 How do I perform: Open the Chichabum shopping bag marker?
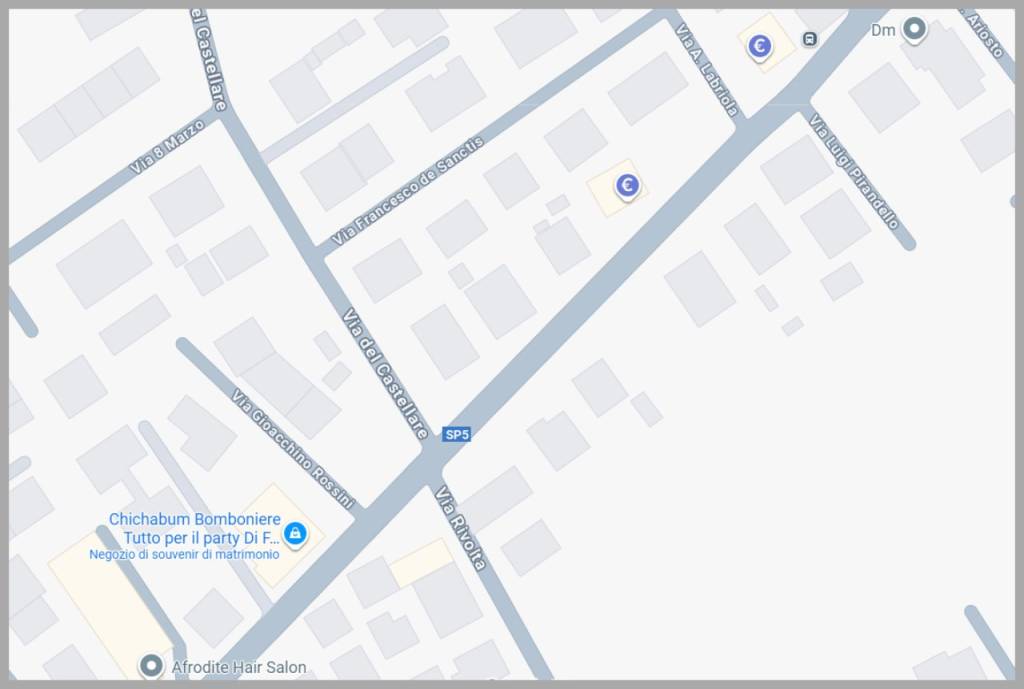click(x=295, y=533)
